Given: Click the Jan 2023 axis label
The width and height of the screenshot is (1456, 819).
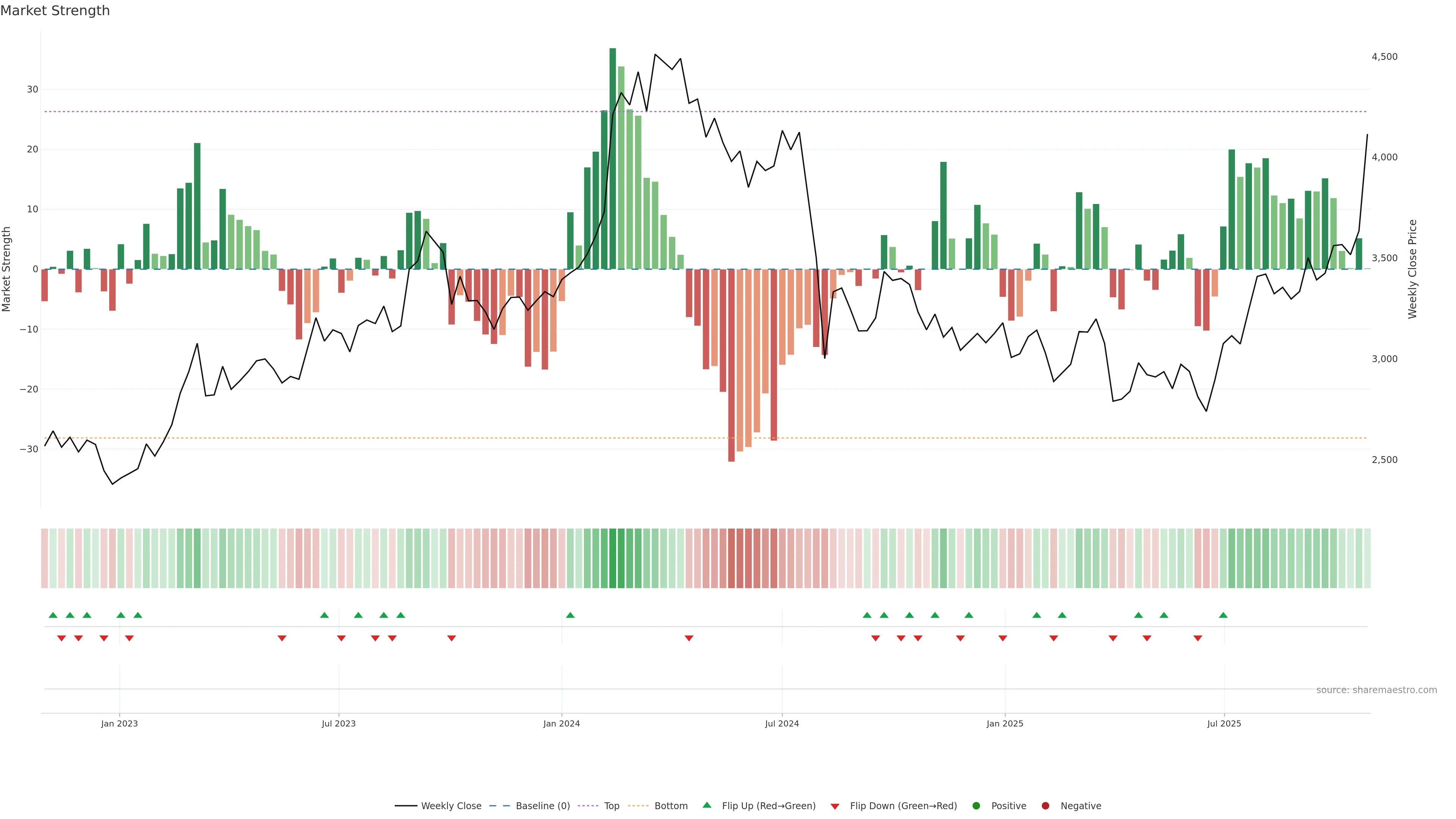Looking at the screenshot, I should 119,723.
